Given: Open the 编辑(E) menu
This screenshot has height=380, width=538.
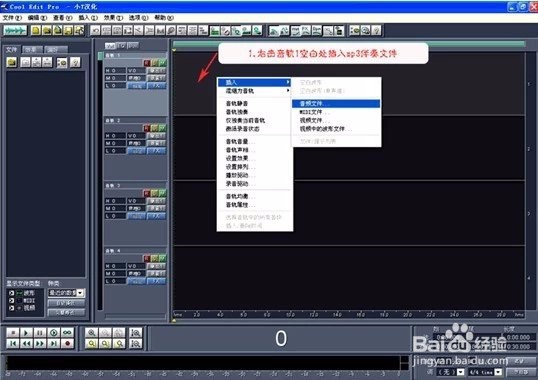Looking at the screenshot, I should point(37,17).
